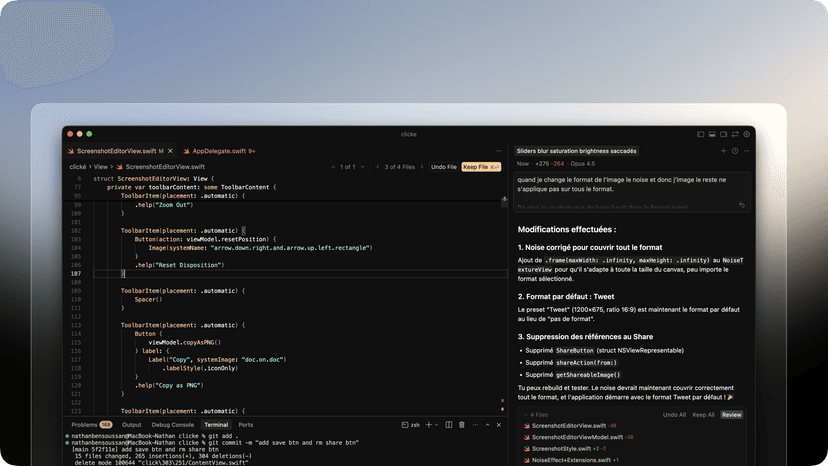This screenshot has width=828, height=466.
Task: Click inline code 'shareAction(from:)' in chat
Action: 586,362
